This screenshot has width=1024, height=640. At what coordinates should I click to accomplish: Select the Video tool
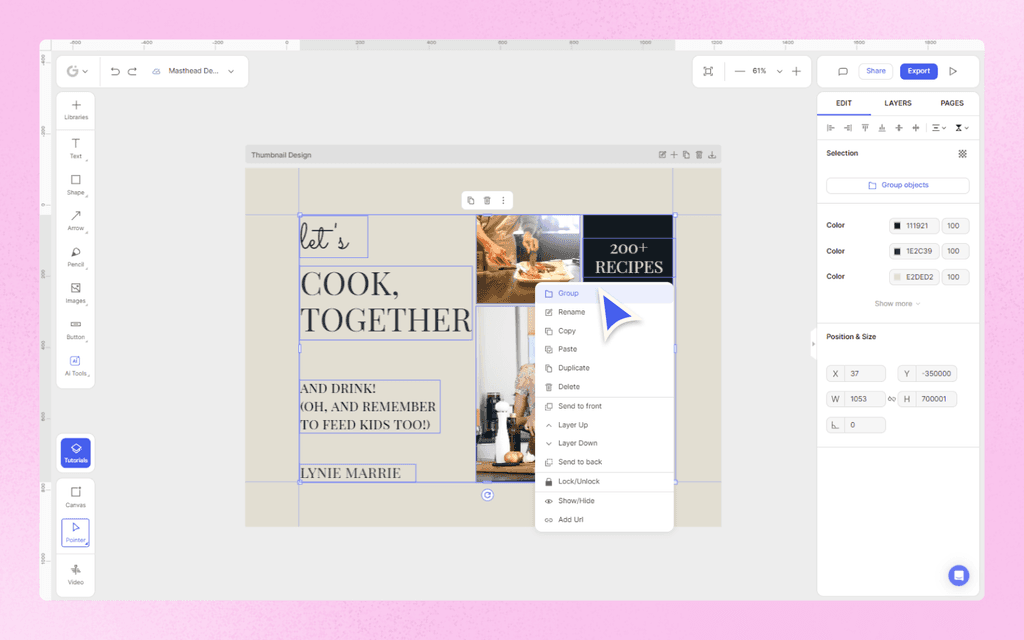coord(76,571)
